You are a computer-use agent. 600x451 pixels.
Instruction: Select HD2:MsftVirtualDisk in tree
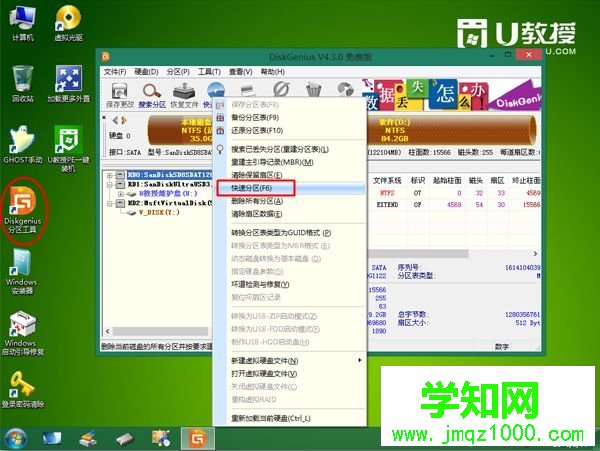click(x=170, y=204)
